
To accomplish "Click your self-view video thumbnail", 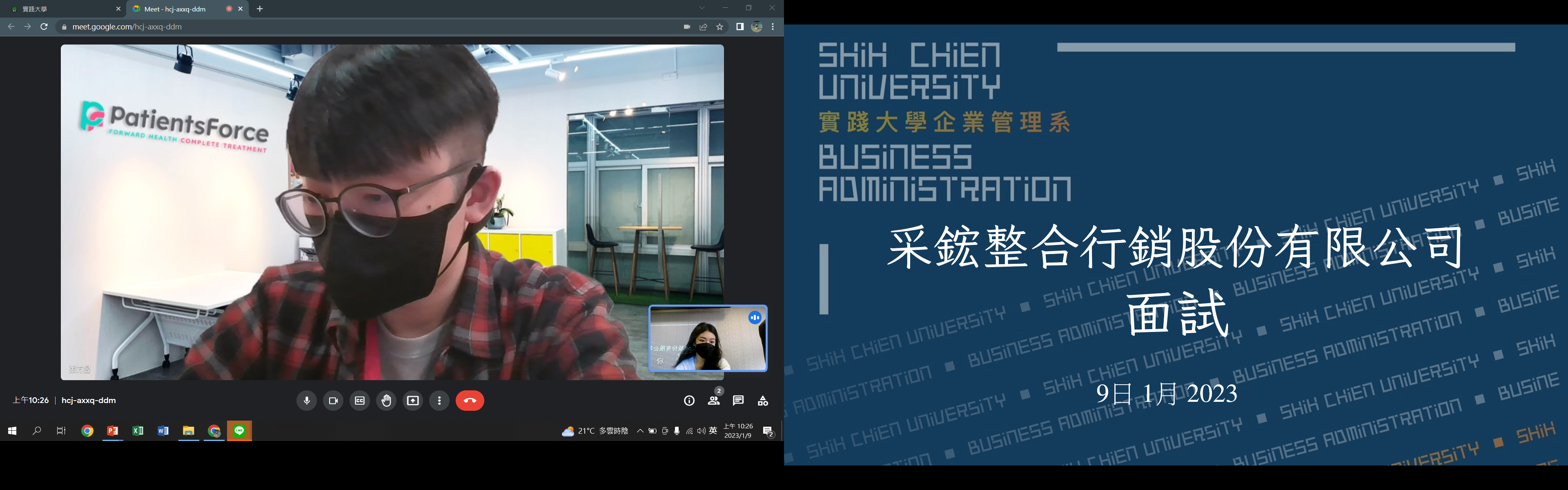I will (708, 338).
